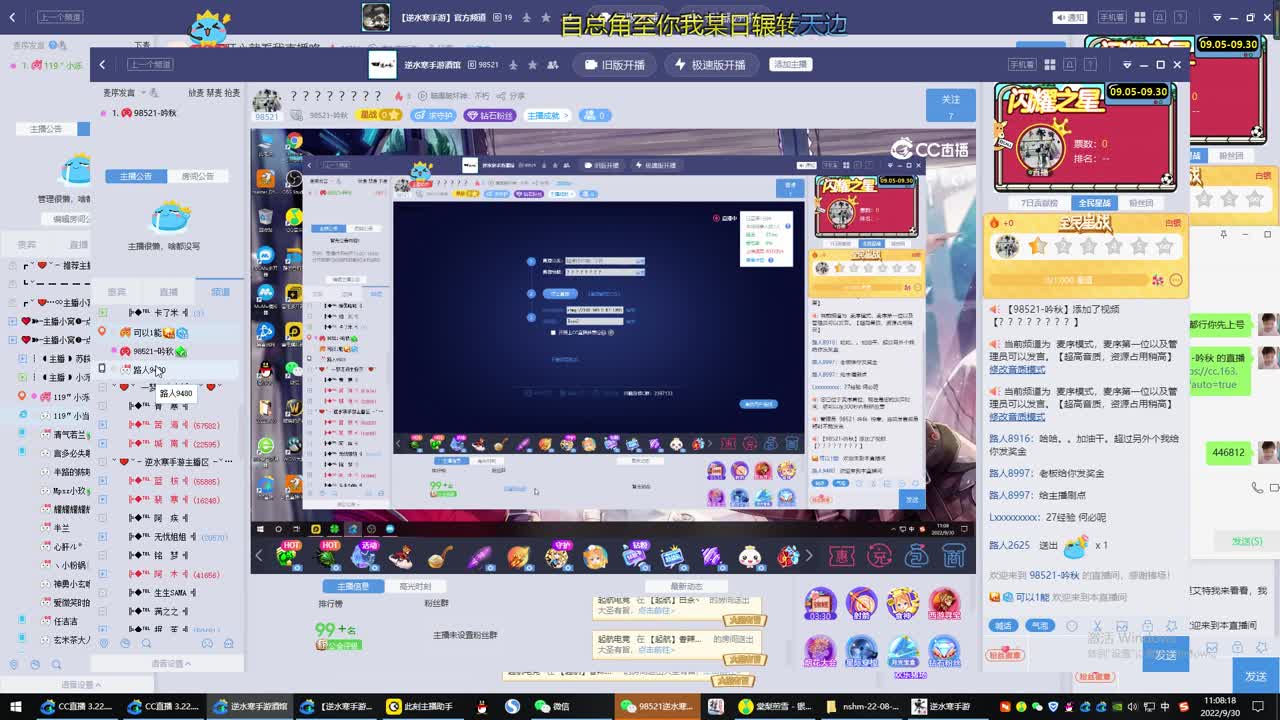Start broadcasting with 旧版开播

(616, 65)
